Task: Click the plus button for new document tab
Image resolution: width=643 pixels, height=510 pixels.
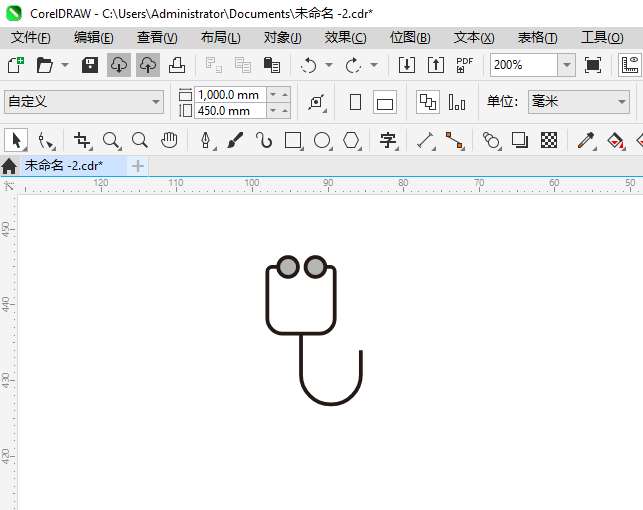Action: (138, 166)
